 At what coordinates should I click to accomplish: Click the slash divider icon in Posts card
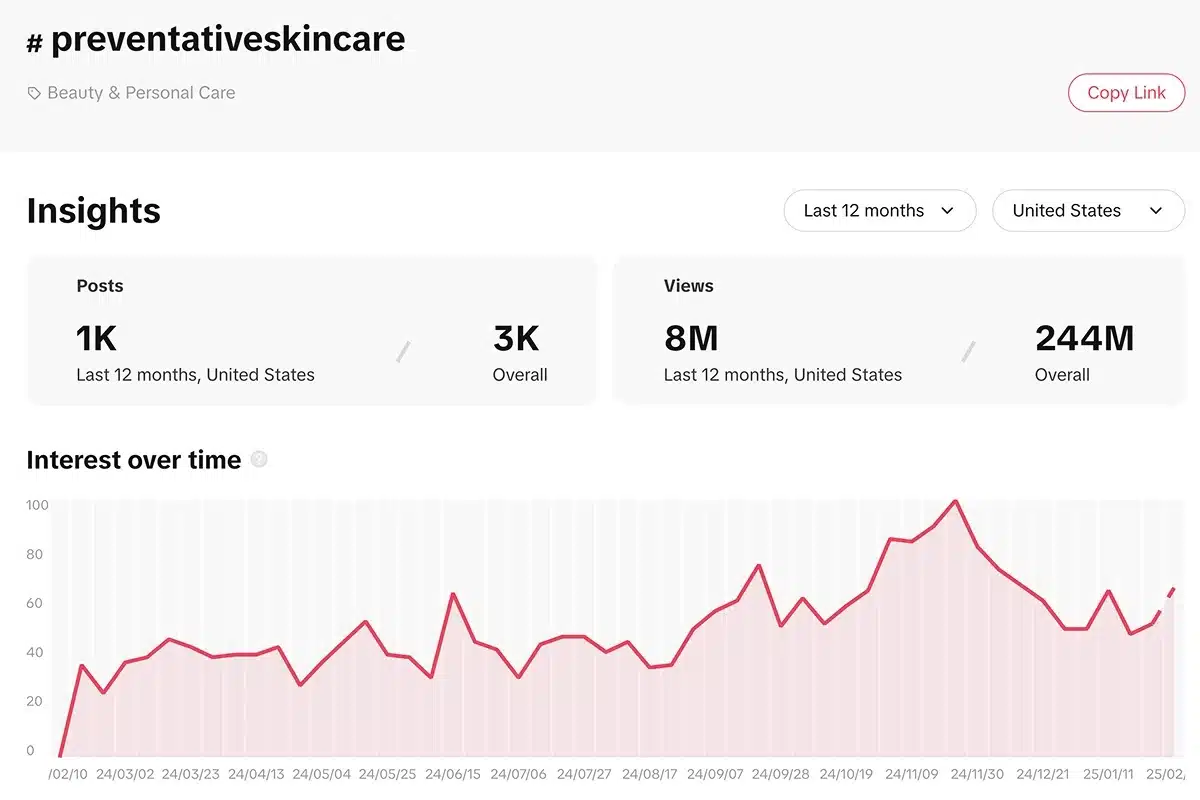pos(403,351)
